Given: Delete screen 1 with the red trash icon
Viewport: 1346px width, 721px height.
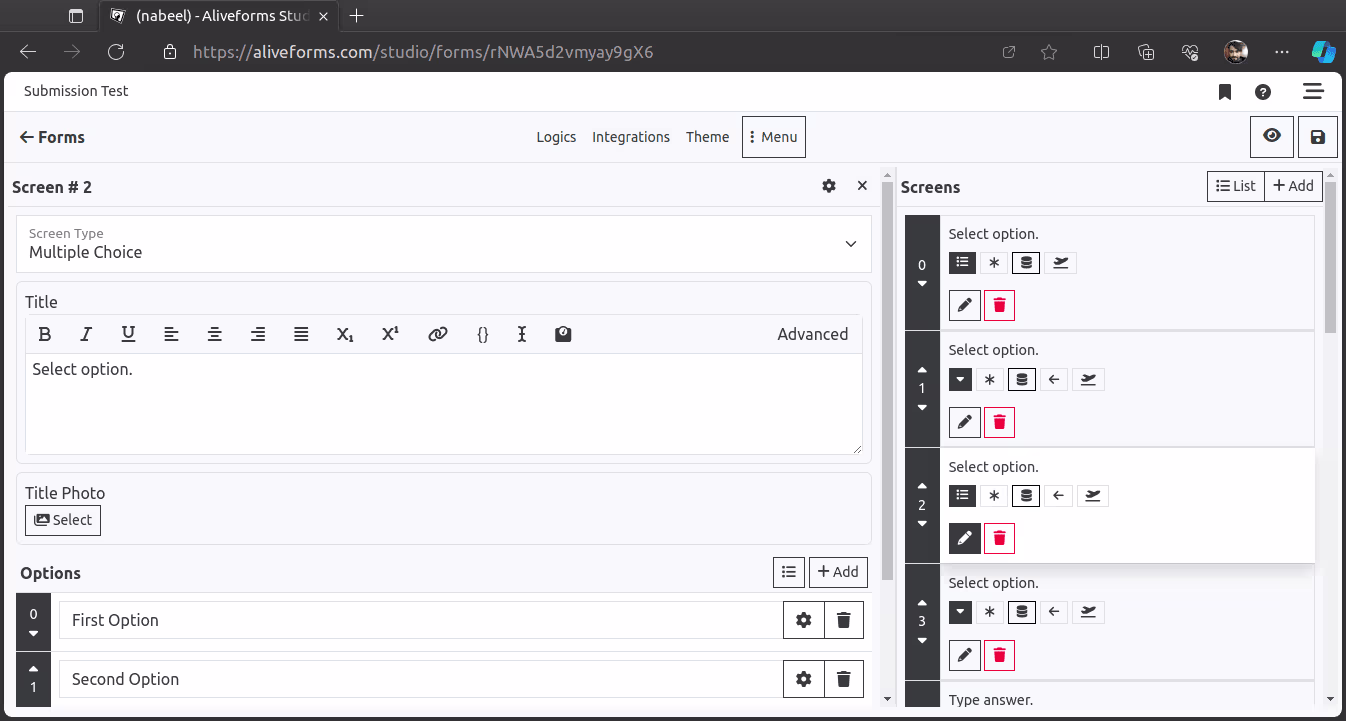Looking at the screenshot, I should [999, 422].
